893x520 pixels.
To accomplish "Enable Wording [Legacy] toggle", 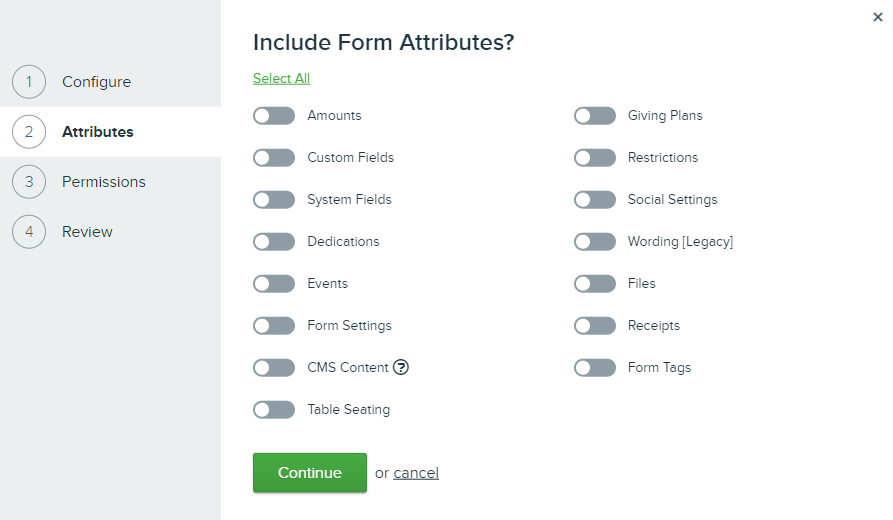I will pyautogui.click(x=595, y=241).
